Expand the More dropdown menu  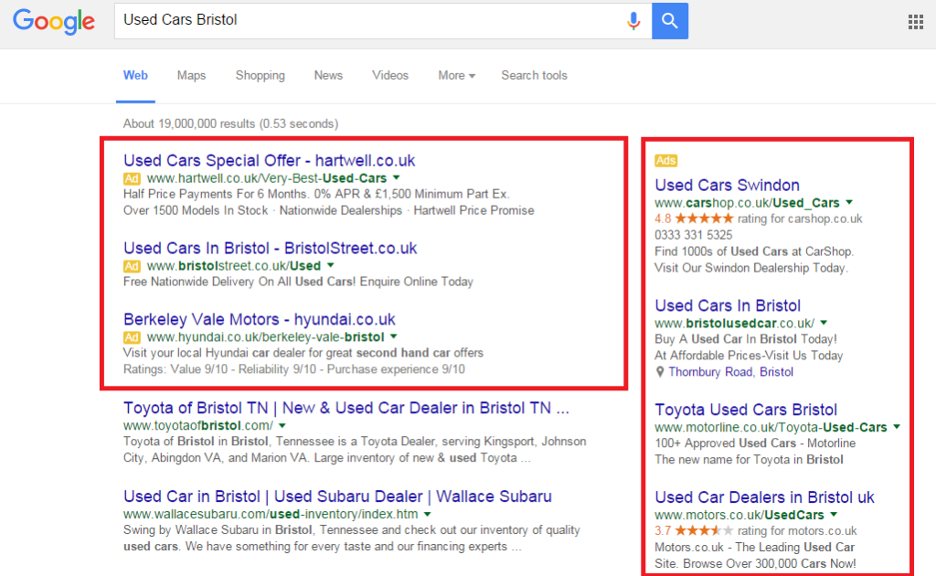pyautogui.click(x=457, y=75)
